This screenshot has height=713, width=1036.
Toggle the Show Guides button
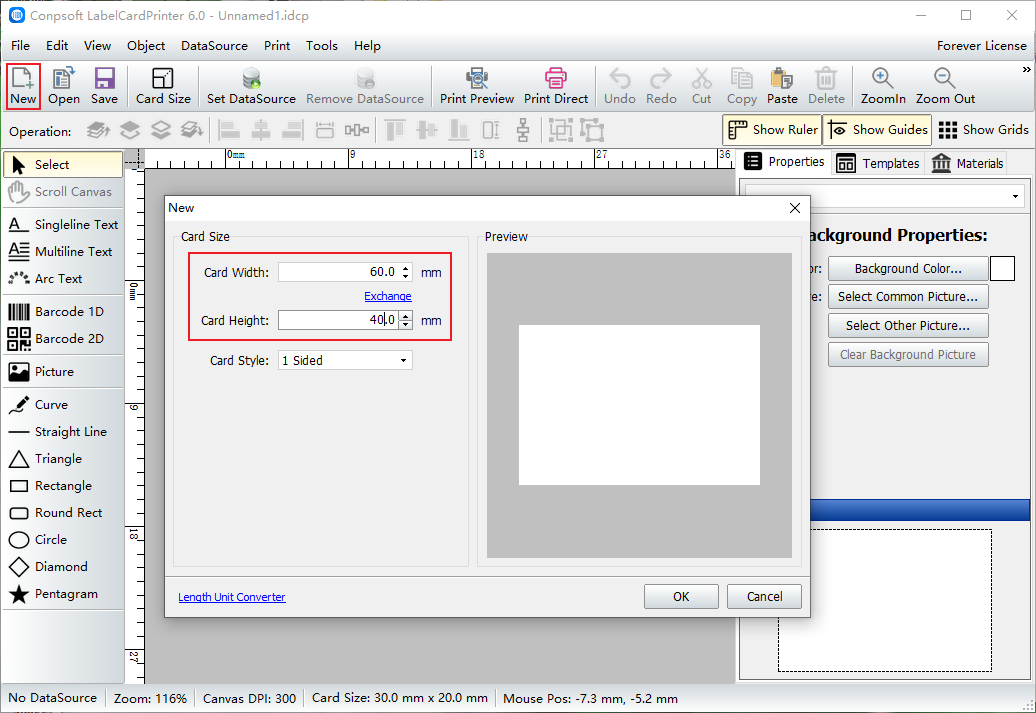click(877, 130)
